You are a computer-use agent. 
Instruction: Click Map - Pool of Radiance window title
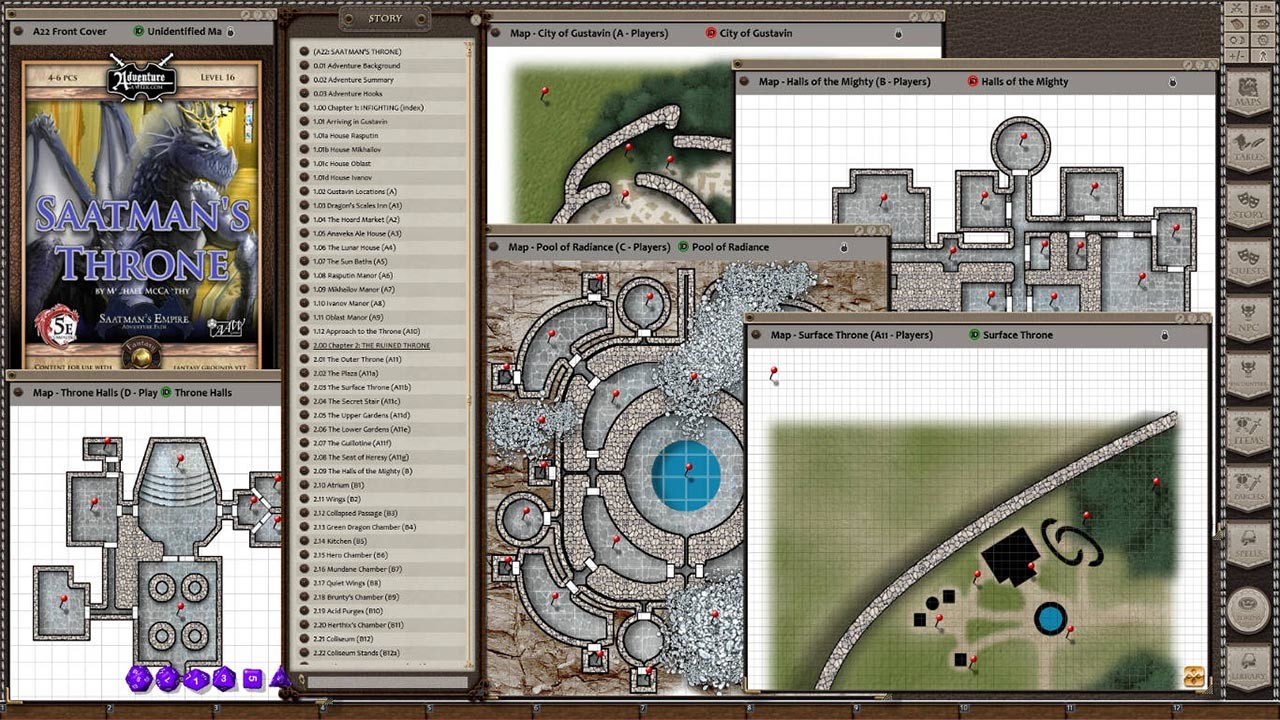(589, 247)
